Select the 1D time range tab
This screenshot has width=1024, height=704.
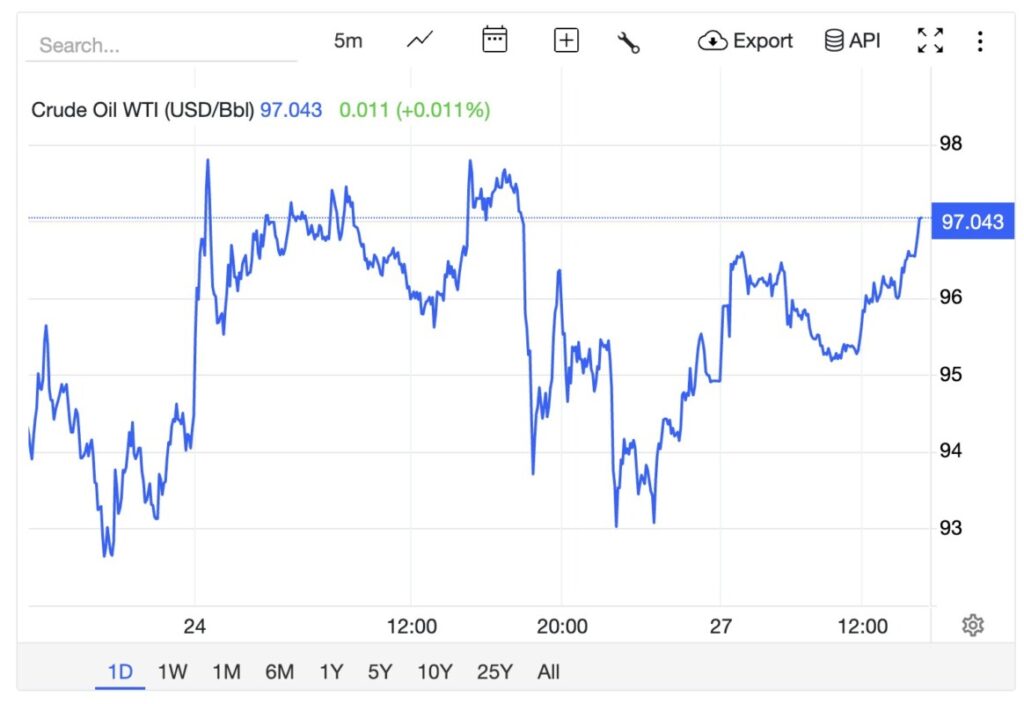120,672
